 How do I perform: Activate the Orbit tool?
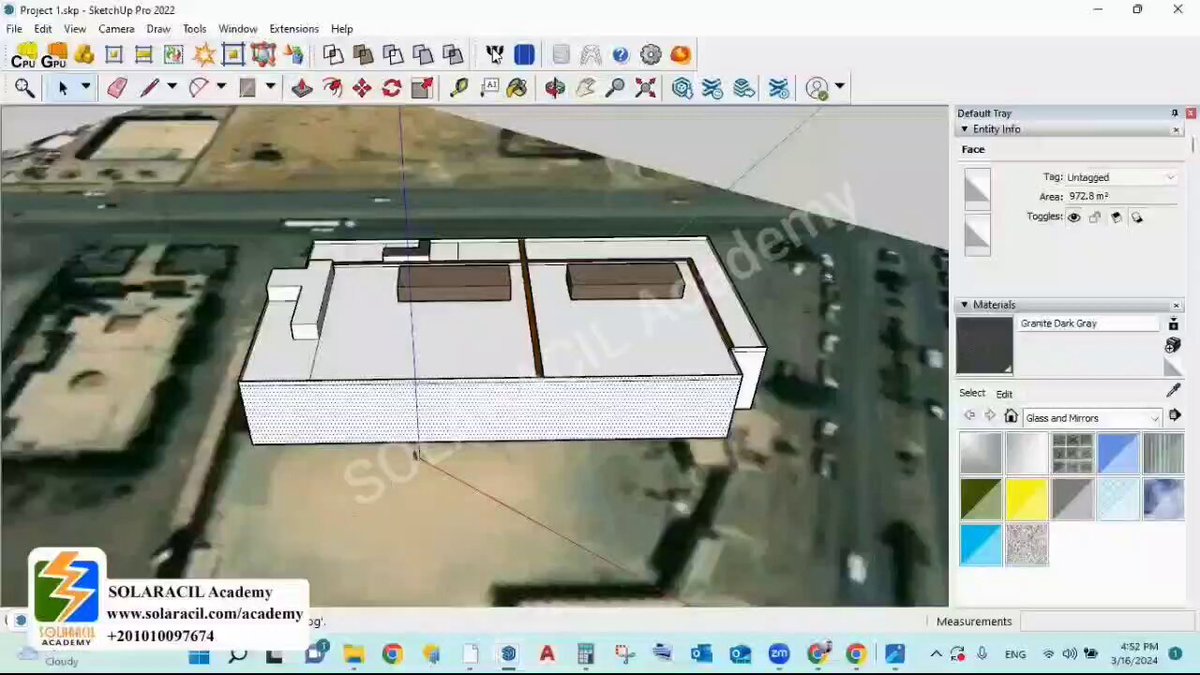[555, 88]
